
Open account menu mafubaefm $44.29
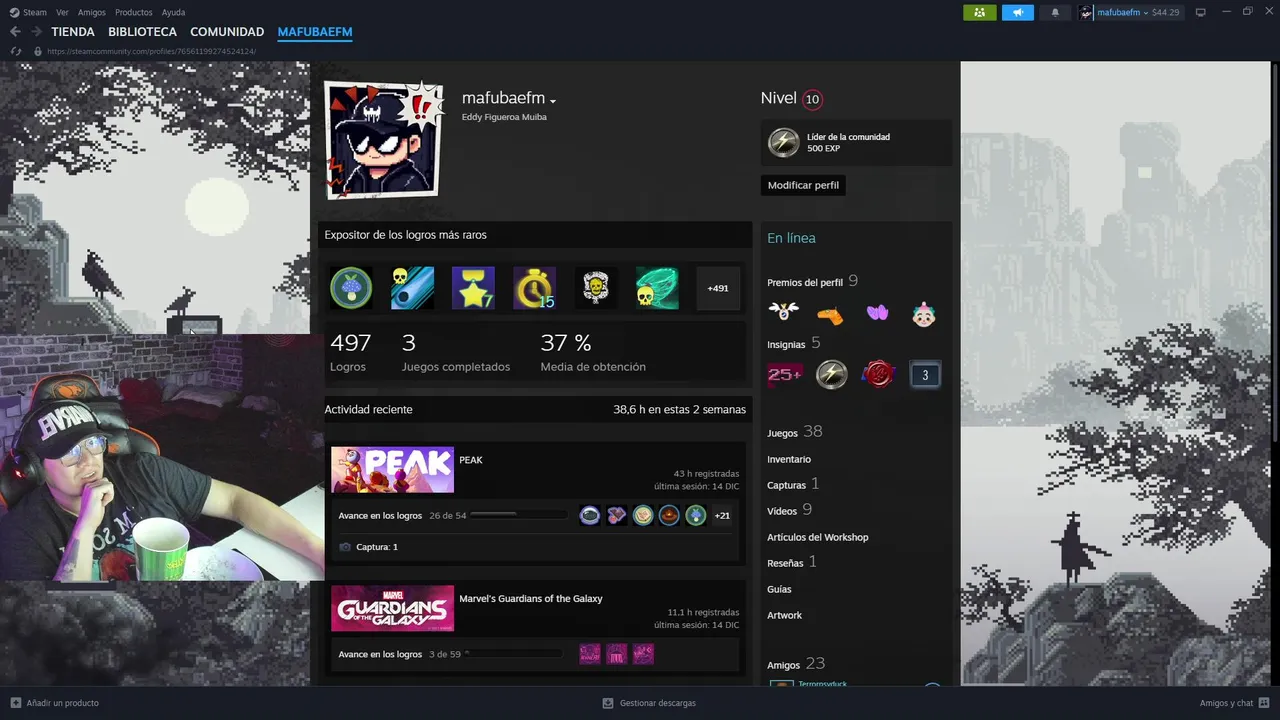tap(1129, 12)
